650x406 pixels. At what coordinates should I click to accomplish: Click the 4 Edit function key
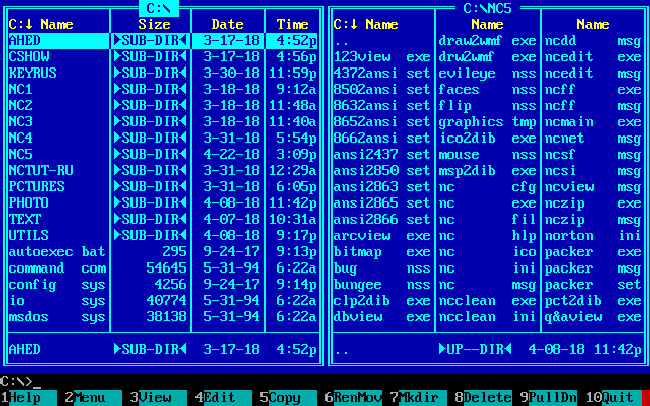click(x=223, y=398)
